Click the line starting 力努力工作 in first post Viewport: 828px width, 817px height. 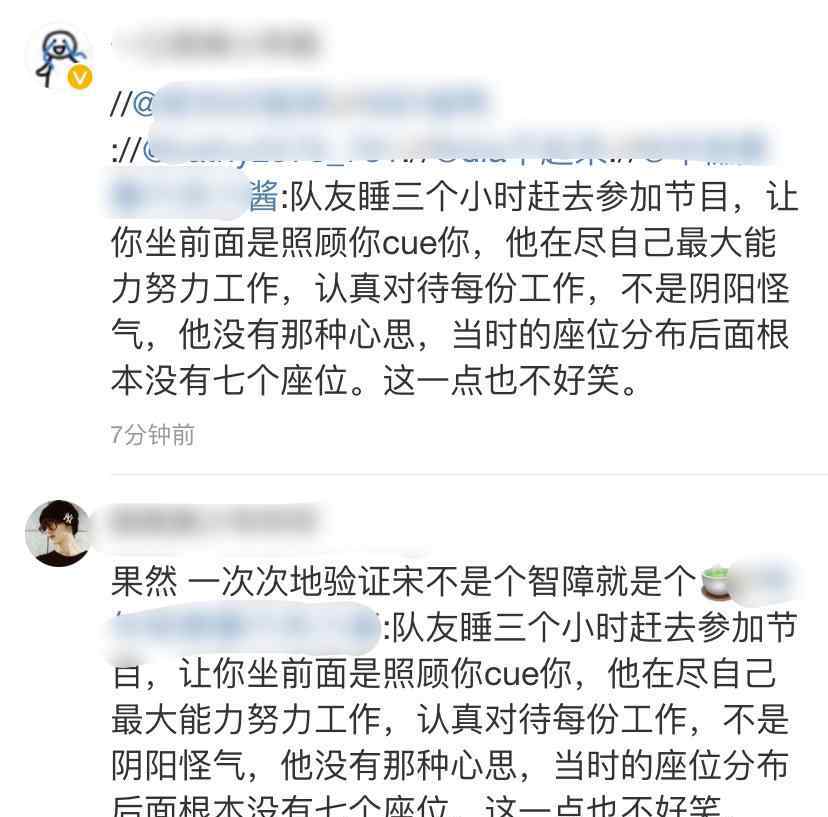coord(450,288)
